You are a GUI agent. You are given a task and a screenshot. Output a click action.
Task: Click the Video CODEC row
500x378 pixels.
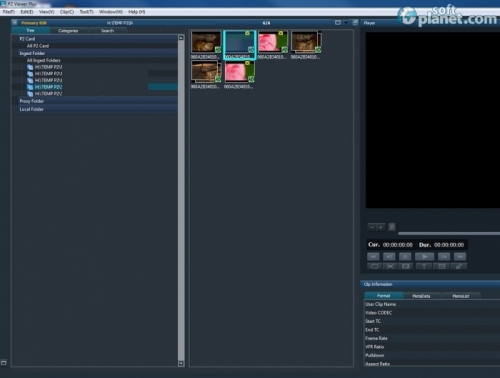432,313
